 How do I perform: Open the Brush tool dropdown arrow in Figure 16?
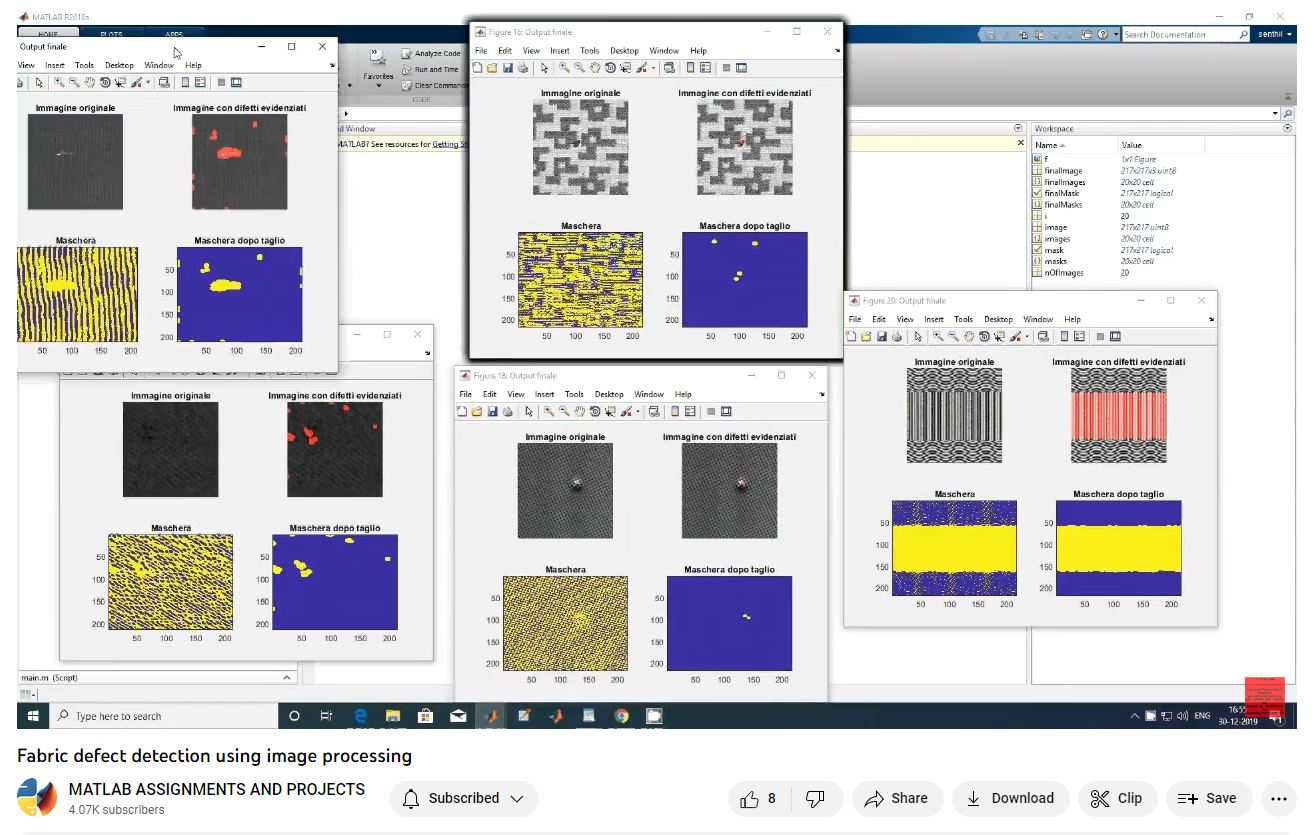point(653,67)
